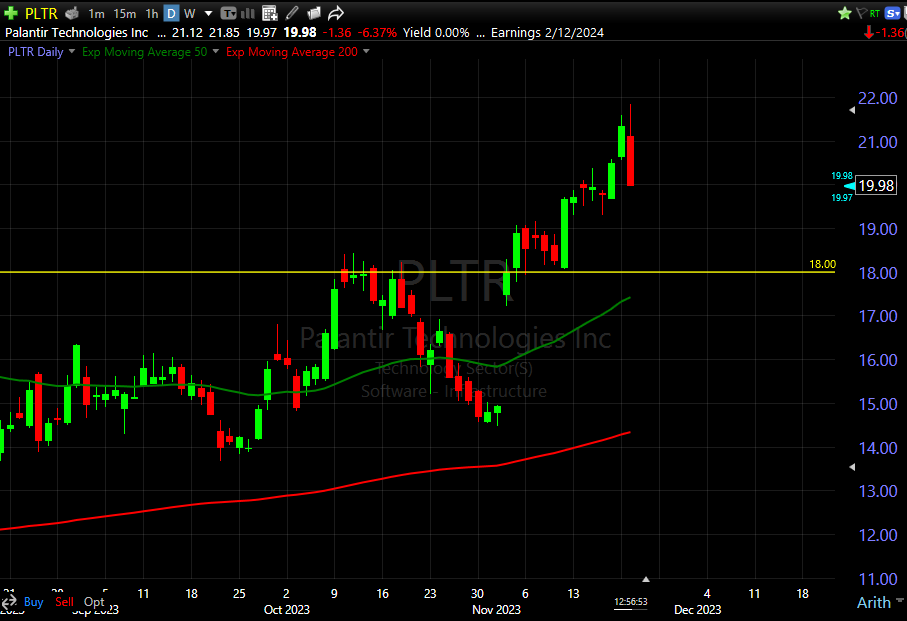The image size is (907, 621).
Task: Click the boxed 19.98 price tag on axis
Action: (x=876, y=186)
